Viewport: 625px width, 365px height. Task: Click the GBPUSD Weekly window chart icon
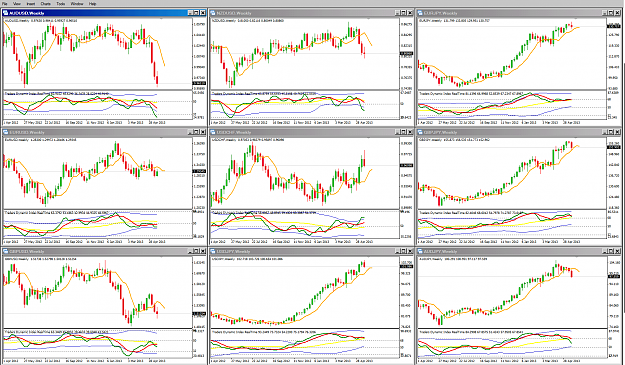tap(6, 251)
